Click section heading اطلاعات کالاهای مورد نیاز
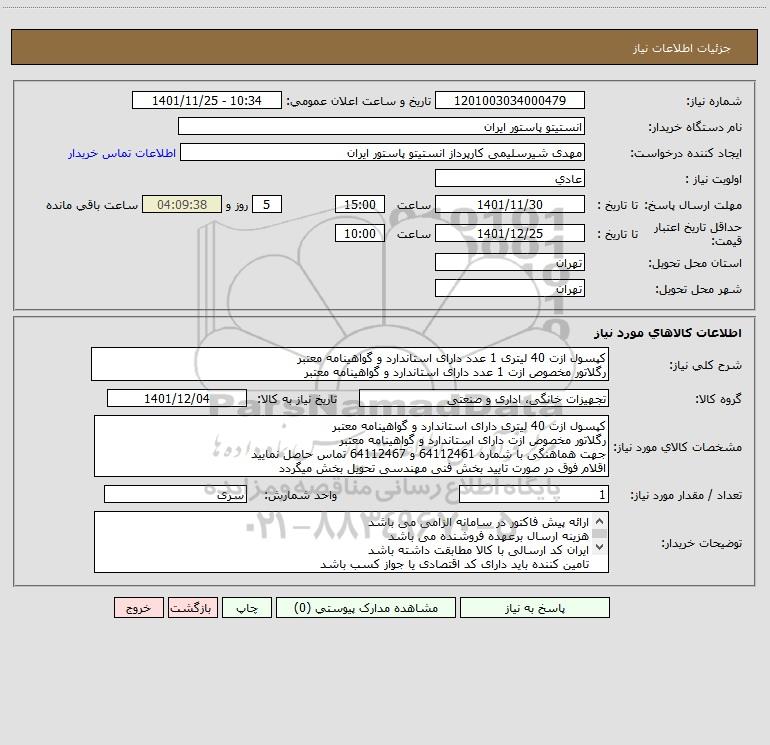The image size is (770, 745). [667, 333]
